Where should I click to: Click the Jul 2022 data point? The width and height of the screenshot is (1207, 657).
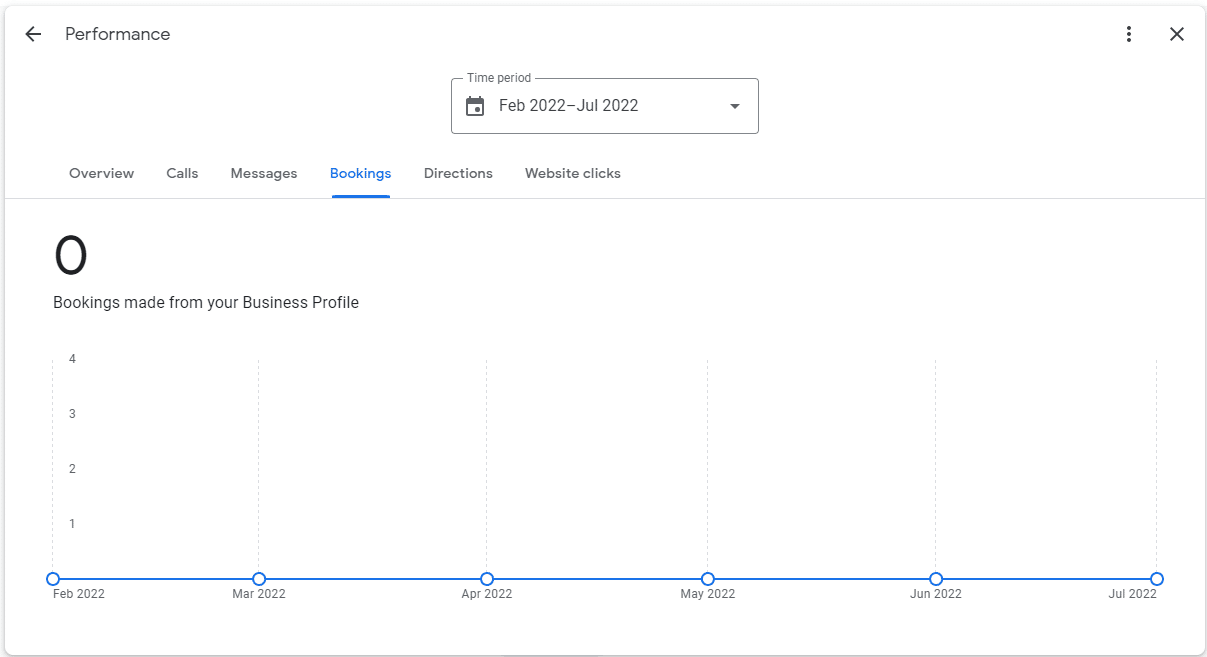tap(1157, 579)
